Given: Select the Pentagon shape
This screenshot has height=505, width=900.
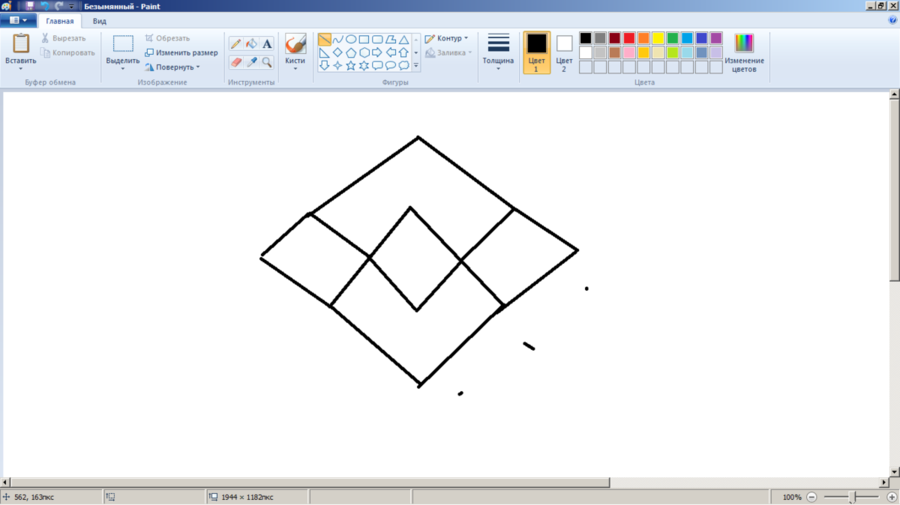Looking at the screenshot, I should 351,53.
